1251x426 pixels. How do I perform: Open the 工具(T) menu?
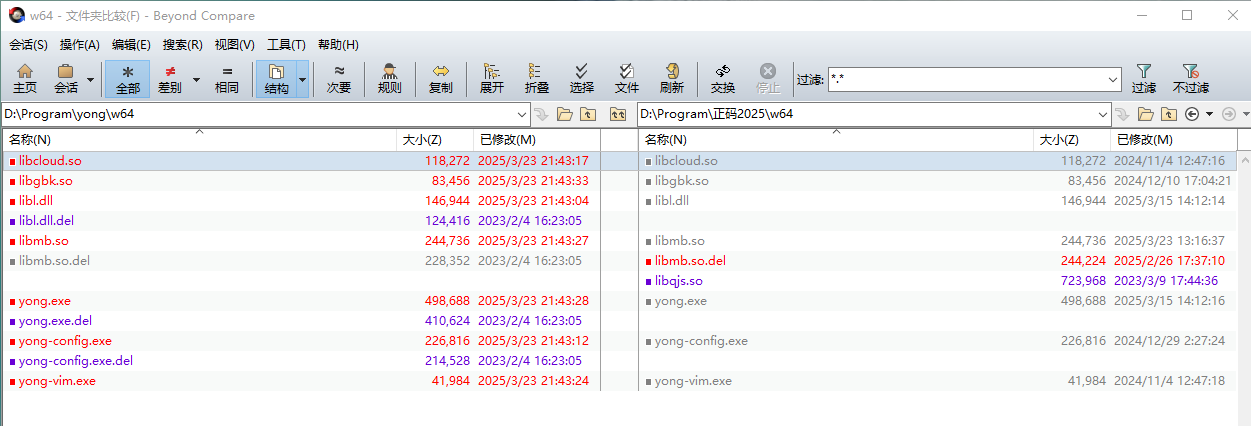pyautogui.click(x=286, y=45)
